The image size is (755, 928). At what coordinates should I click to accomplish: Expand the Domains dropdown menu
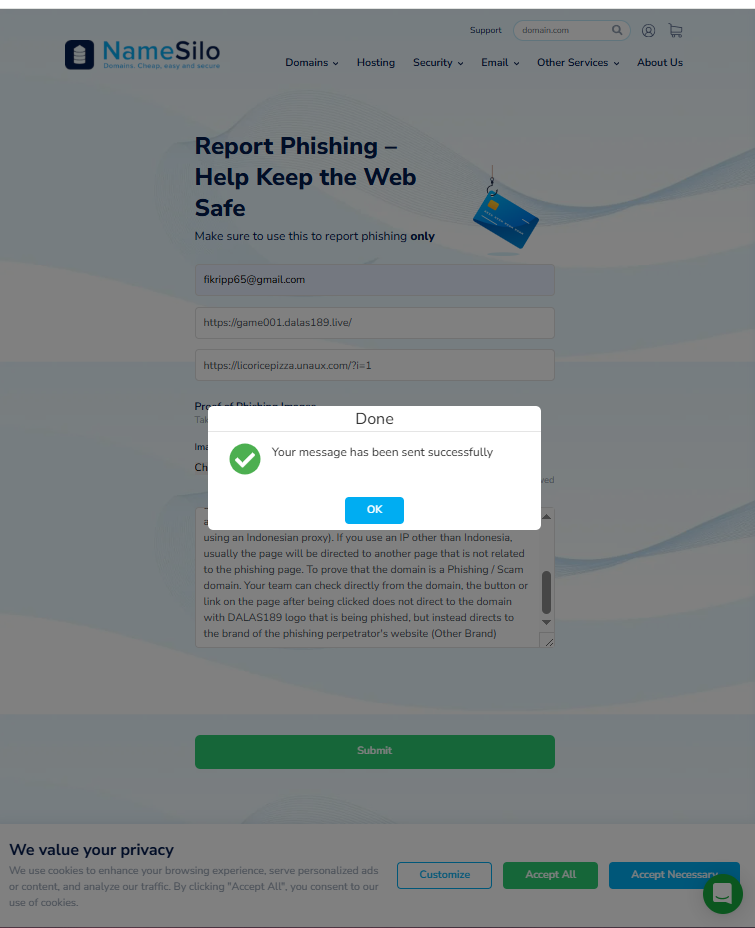pos(312,63)
